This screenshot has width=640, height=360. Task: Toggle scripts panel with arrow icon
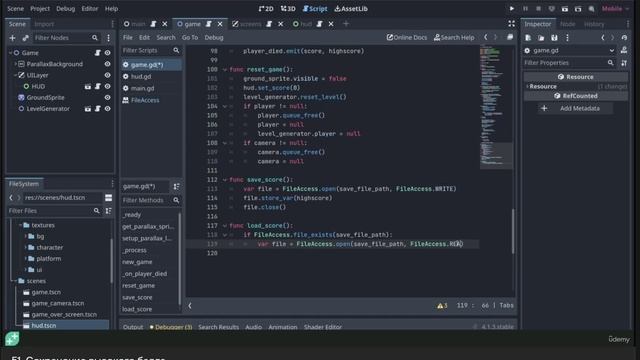point(190,305)
